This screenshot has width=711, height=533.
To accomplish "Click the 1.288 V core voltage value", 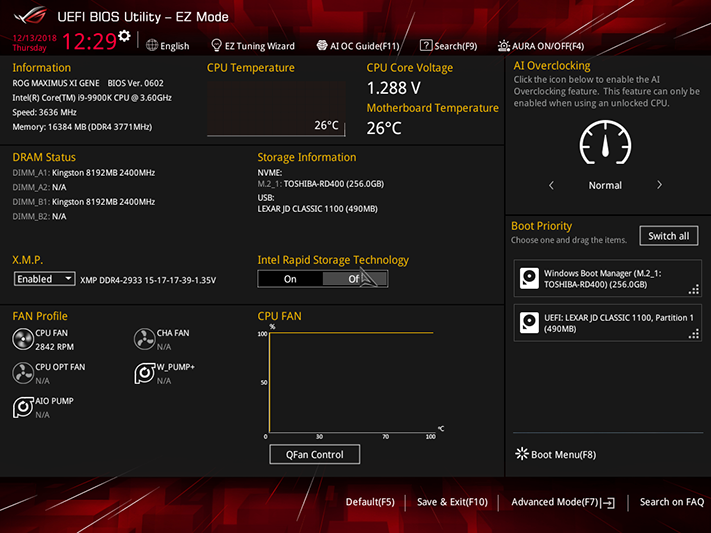I will click(x=394, y=88).
